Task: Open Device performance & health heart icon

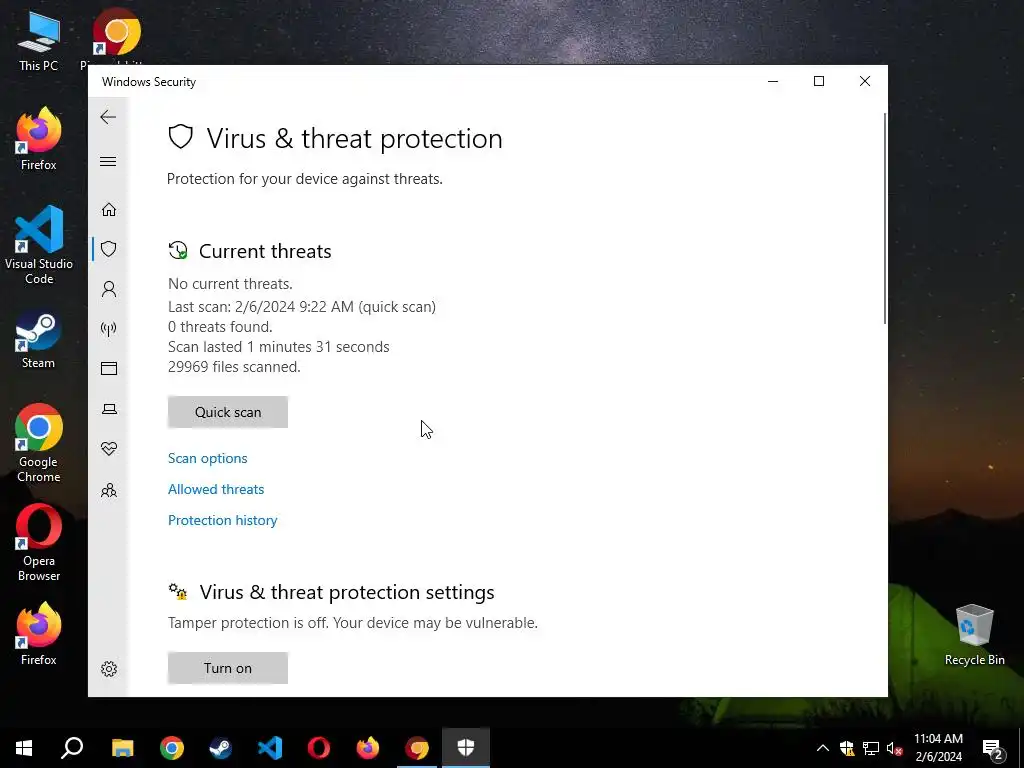Action: click(x=109, y=449)
